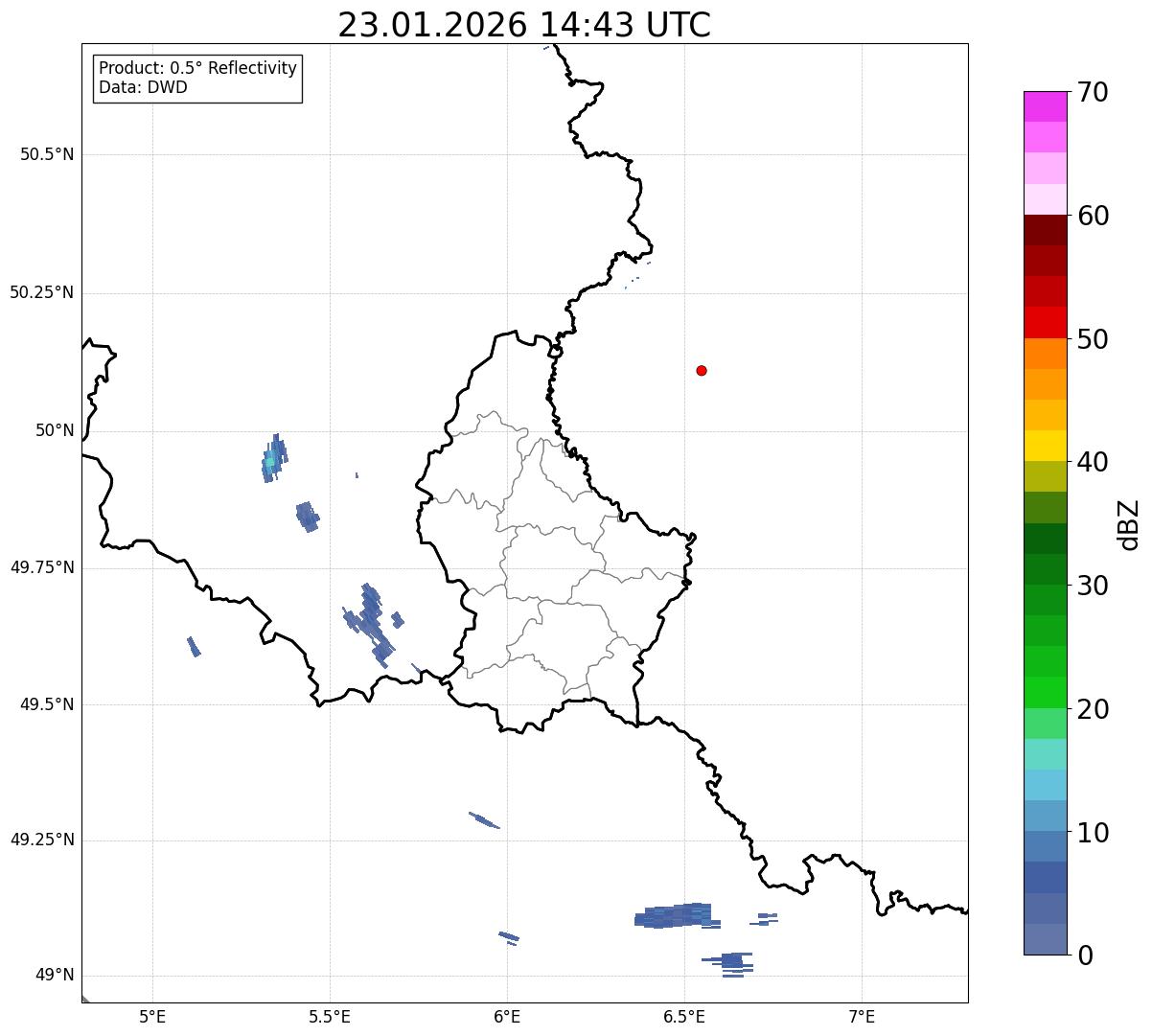Click the '49.5°N' latitude label
This screenshot has height=1036, width=1152.
click(47, 704)
